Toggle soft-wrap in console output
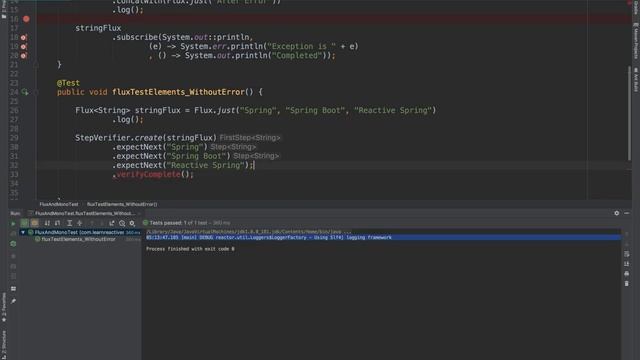This screenshot has width=640, height=360. (627, 254)
